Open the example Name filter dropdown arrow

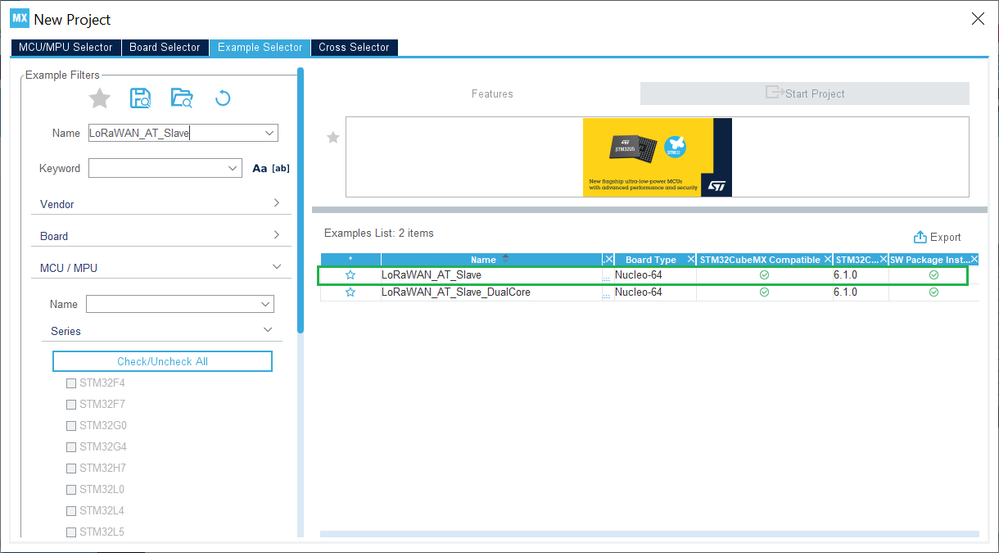270,133
